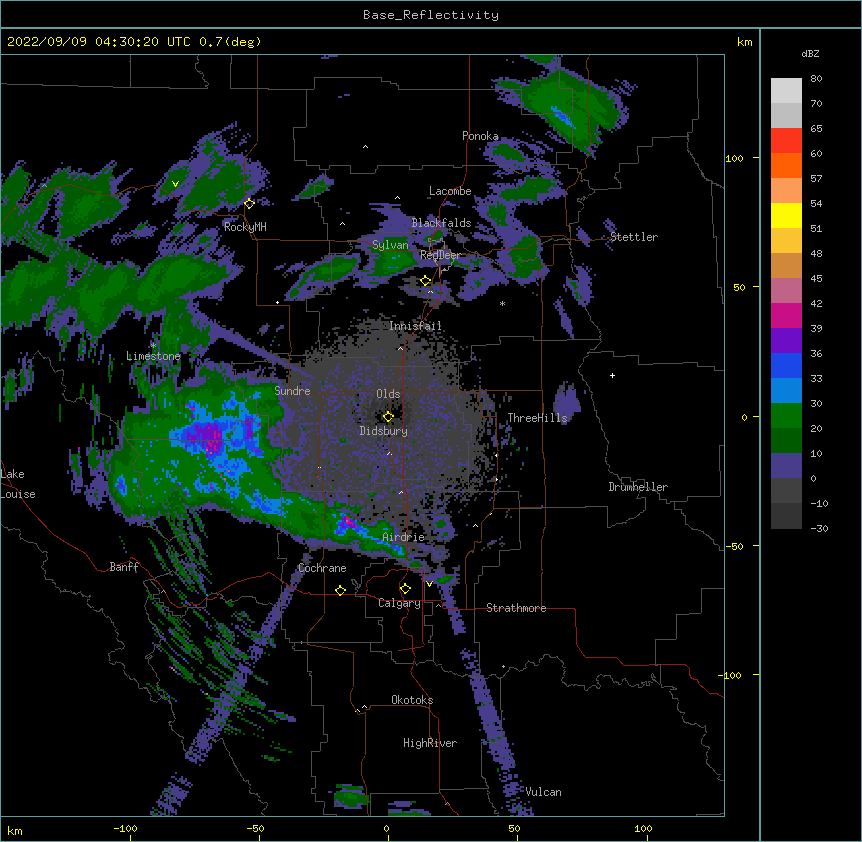Screen dimensions: 862x842
Task: Click the Lacombe town label
Action: point(450,191)
